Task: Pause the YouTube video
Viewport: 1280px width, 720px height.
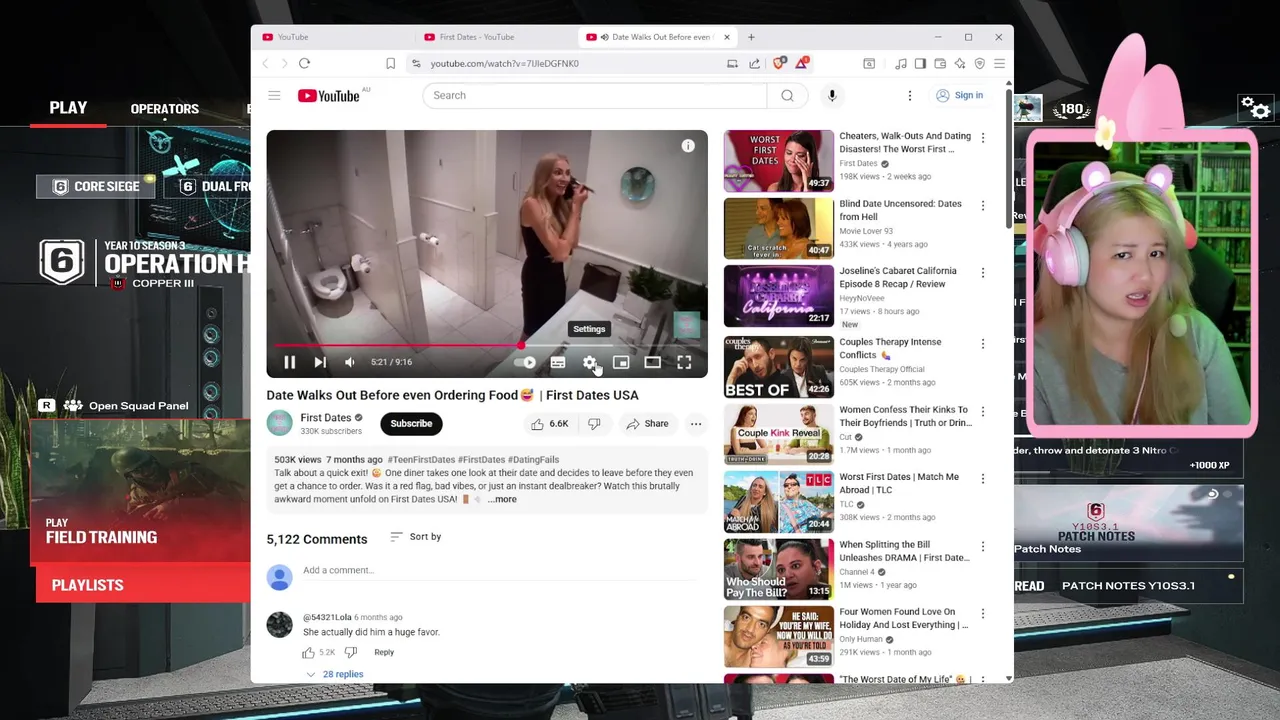Action: [x=289, y=362]
